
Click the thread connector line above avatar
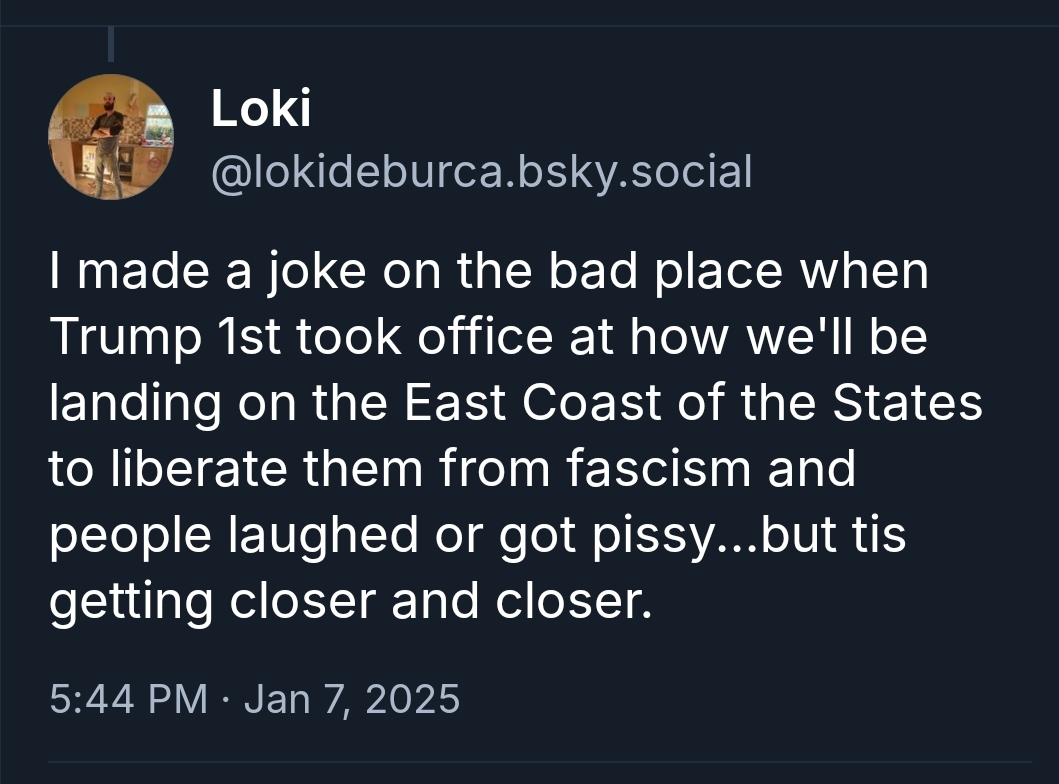click(110, 45)
